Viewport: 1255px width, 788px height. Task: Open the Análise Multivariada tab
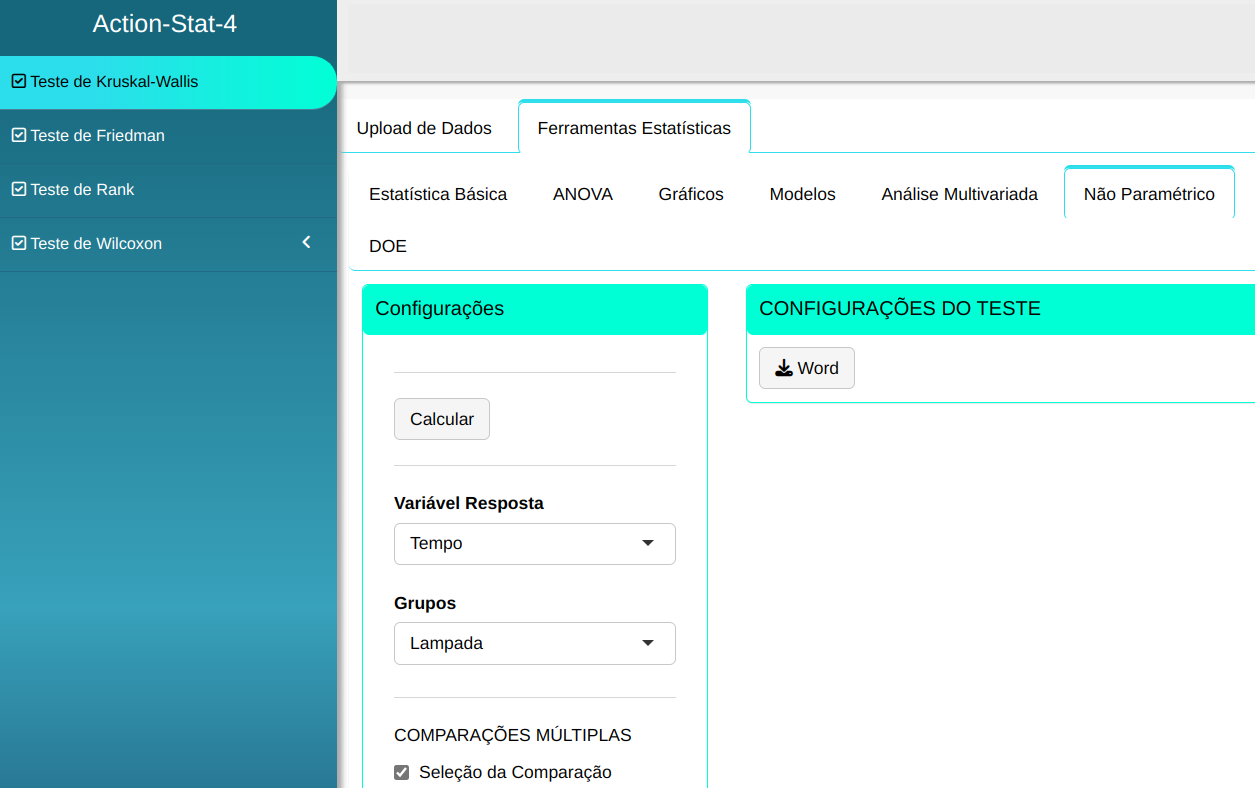959,194
